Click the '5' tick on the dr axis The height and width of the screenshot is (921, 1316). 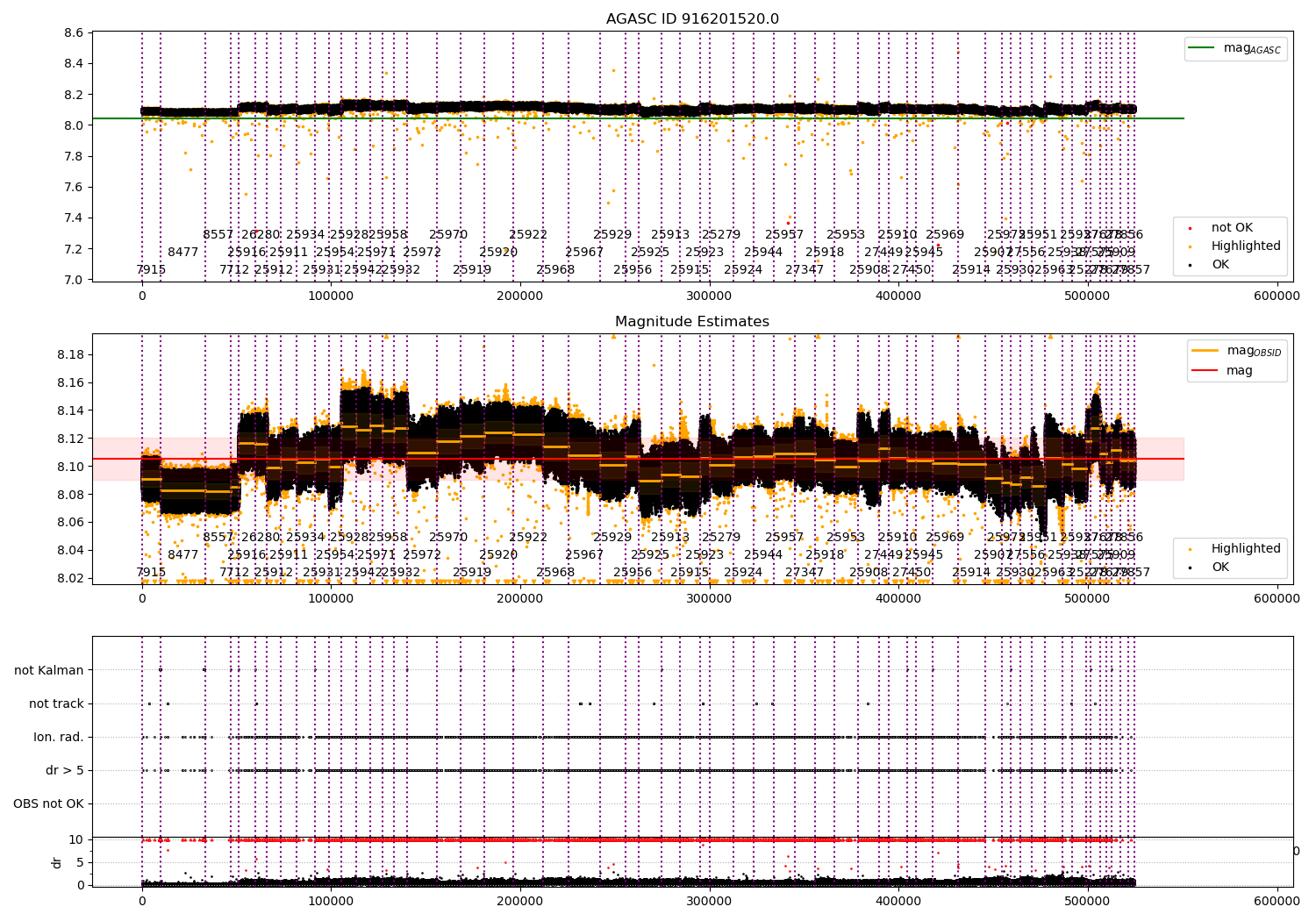[x=81, y=862]
